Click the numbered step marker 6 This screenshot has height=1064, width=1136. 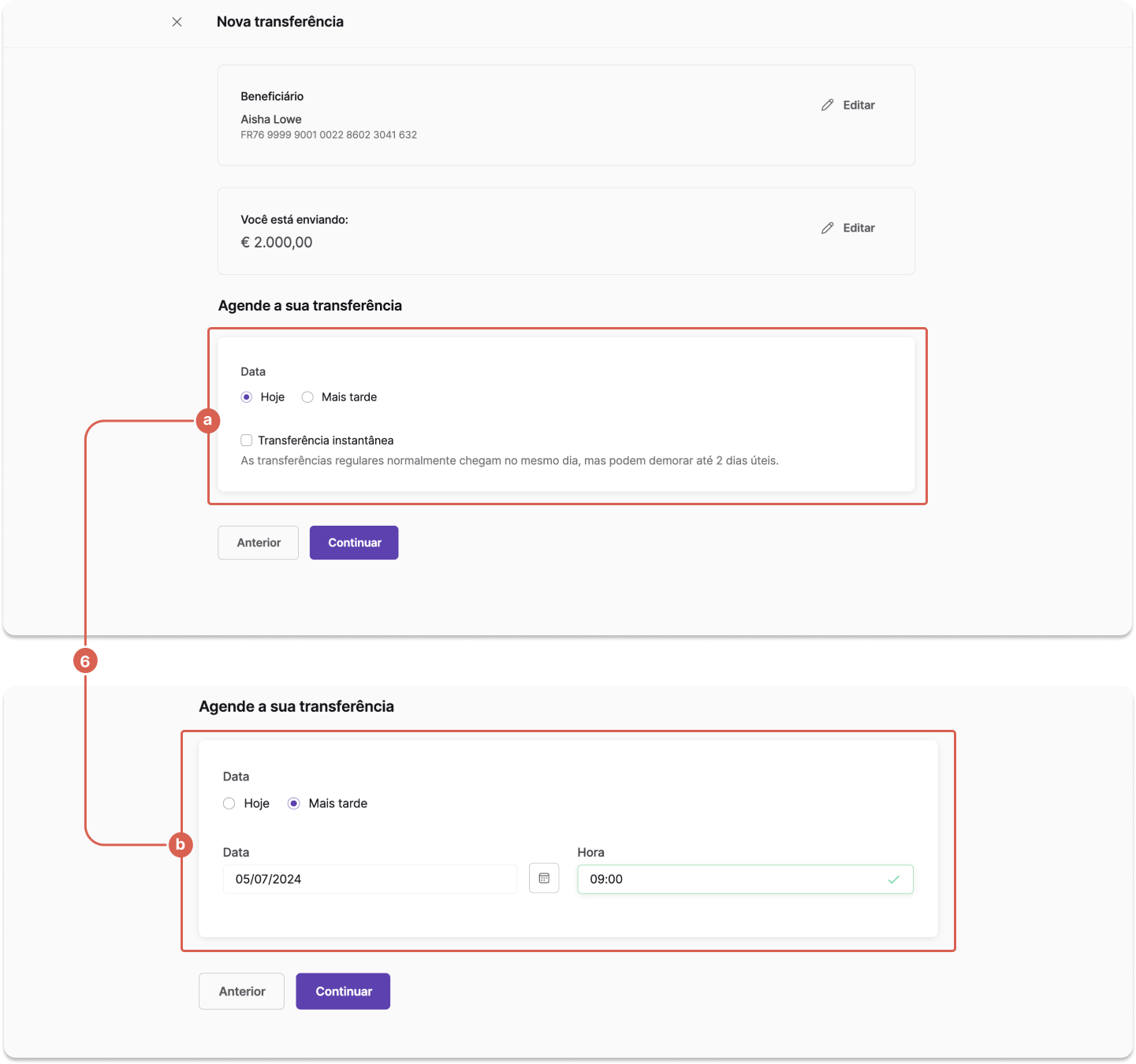[x=85, y=661]
